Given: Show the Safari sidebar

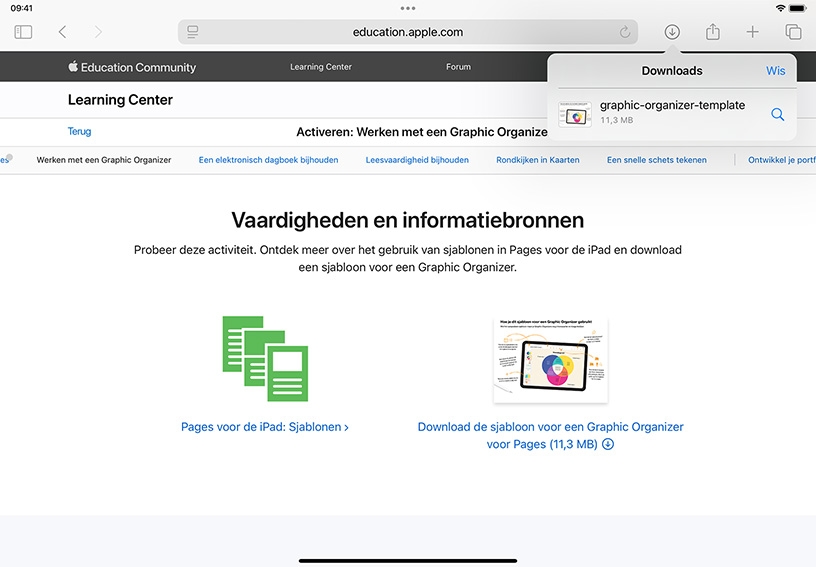Looking at the screenshot, I should pyautogui.click(x=23, y=32).
